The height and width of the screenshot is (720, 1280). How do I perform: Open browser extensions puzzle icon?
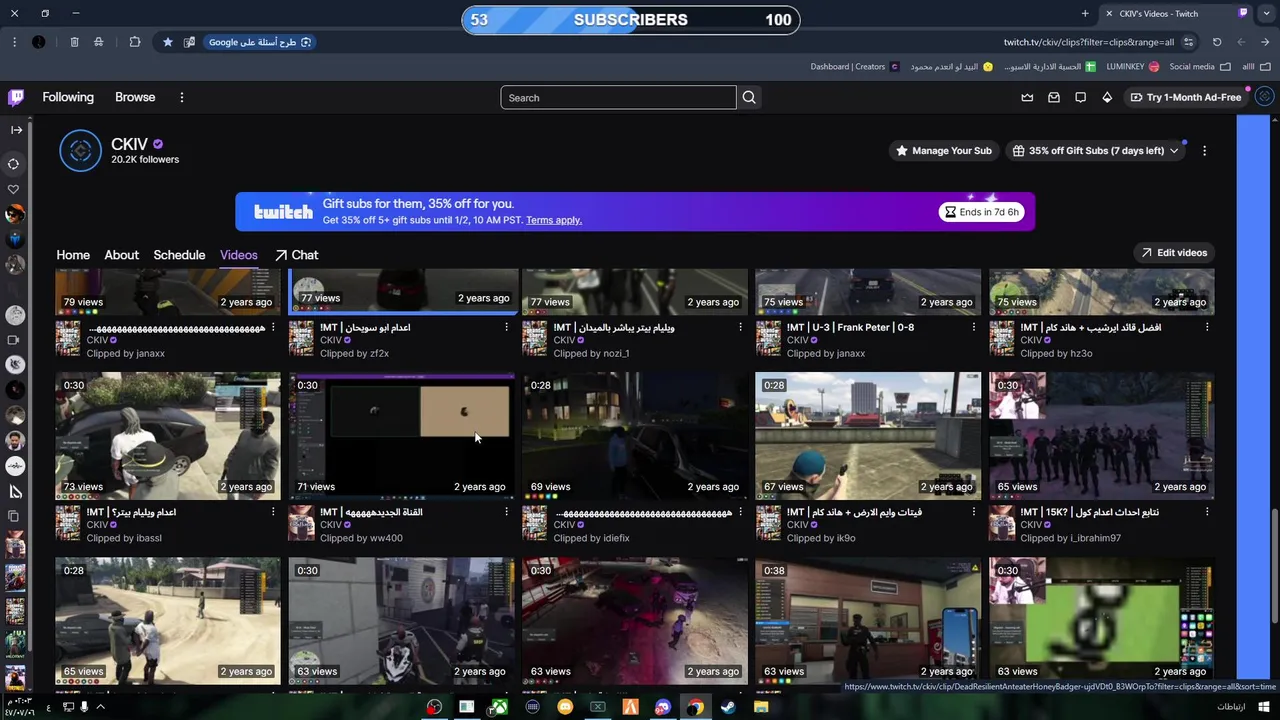point(135,42)
